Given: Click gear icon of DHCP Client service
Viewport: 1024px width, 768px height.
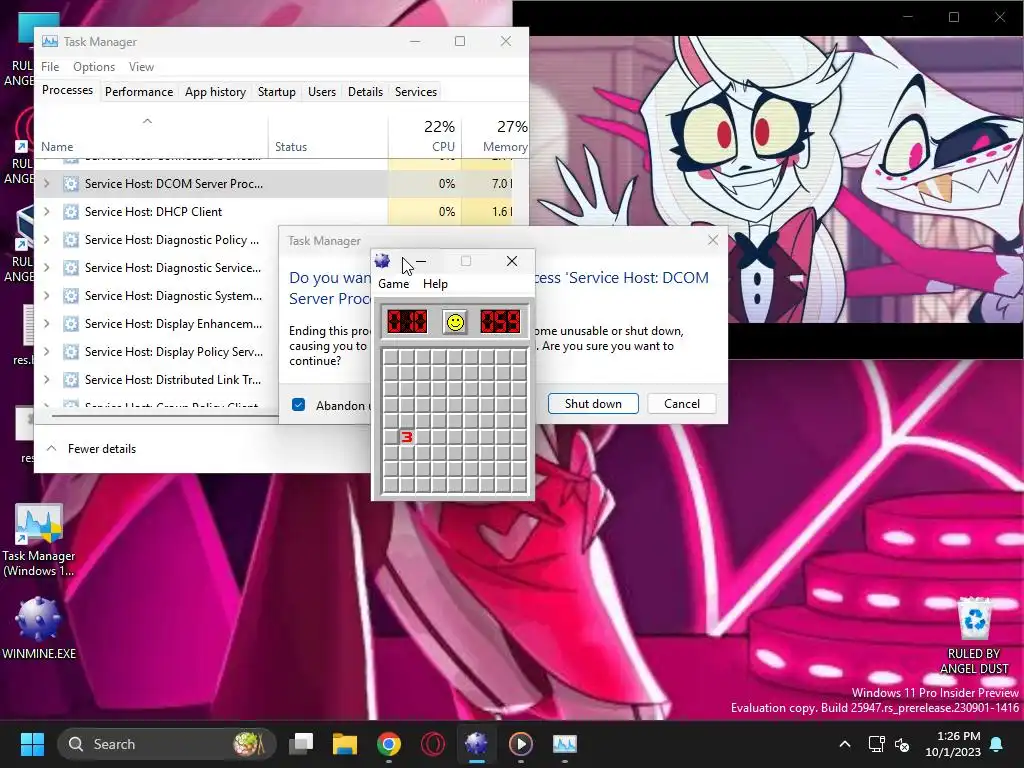Looking at the screenshot, I should tap(71, 212).
